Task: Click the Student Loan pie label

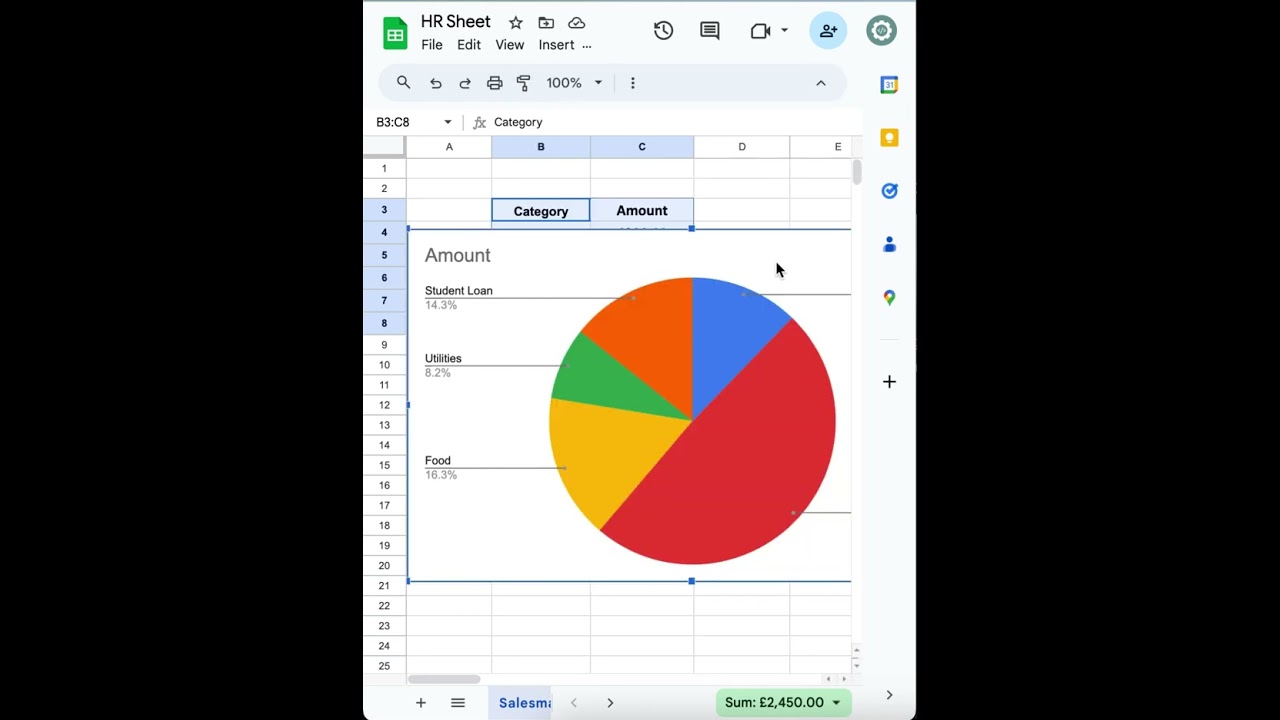Action: (458, 291)
